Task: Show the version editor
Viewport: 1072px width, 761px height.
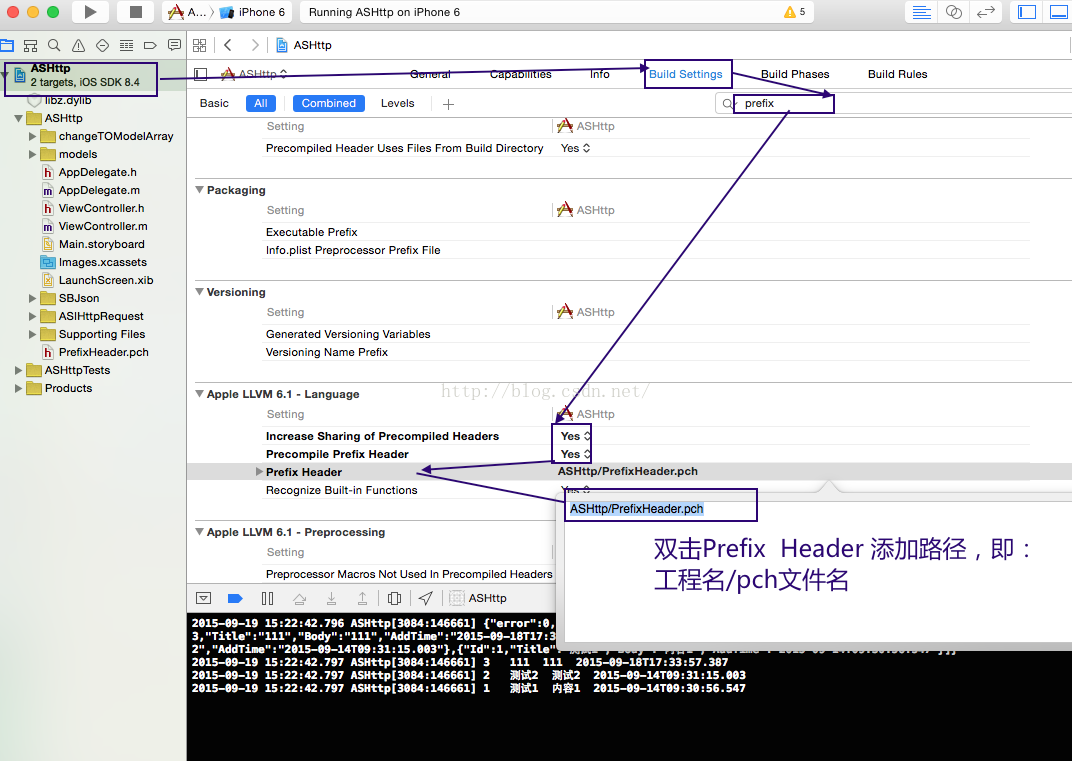Action: [986, 12]
